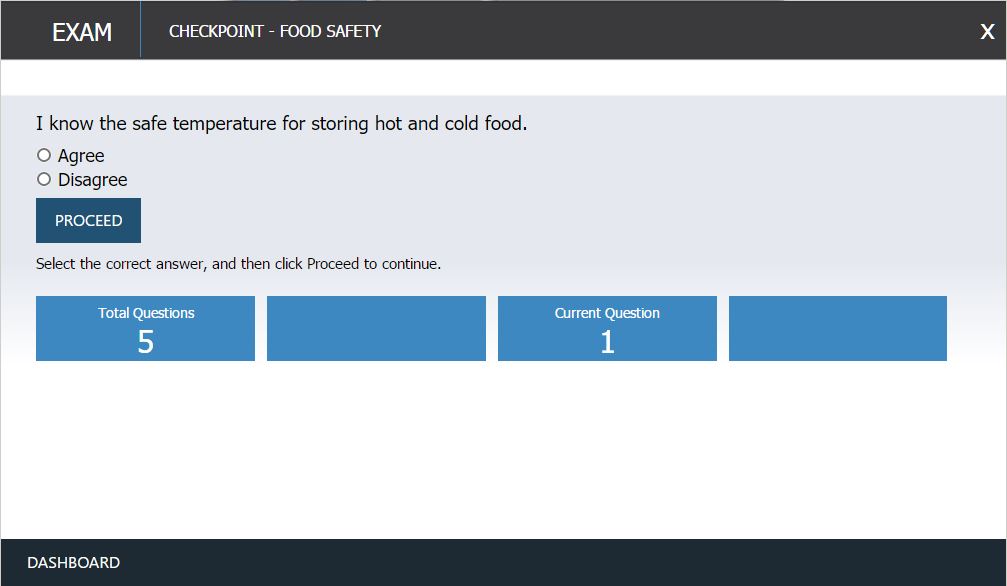Click the Disagree option label text
1007x586 pixels.
tap(92, 180)
